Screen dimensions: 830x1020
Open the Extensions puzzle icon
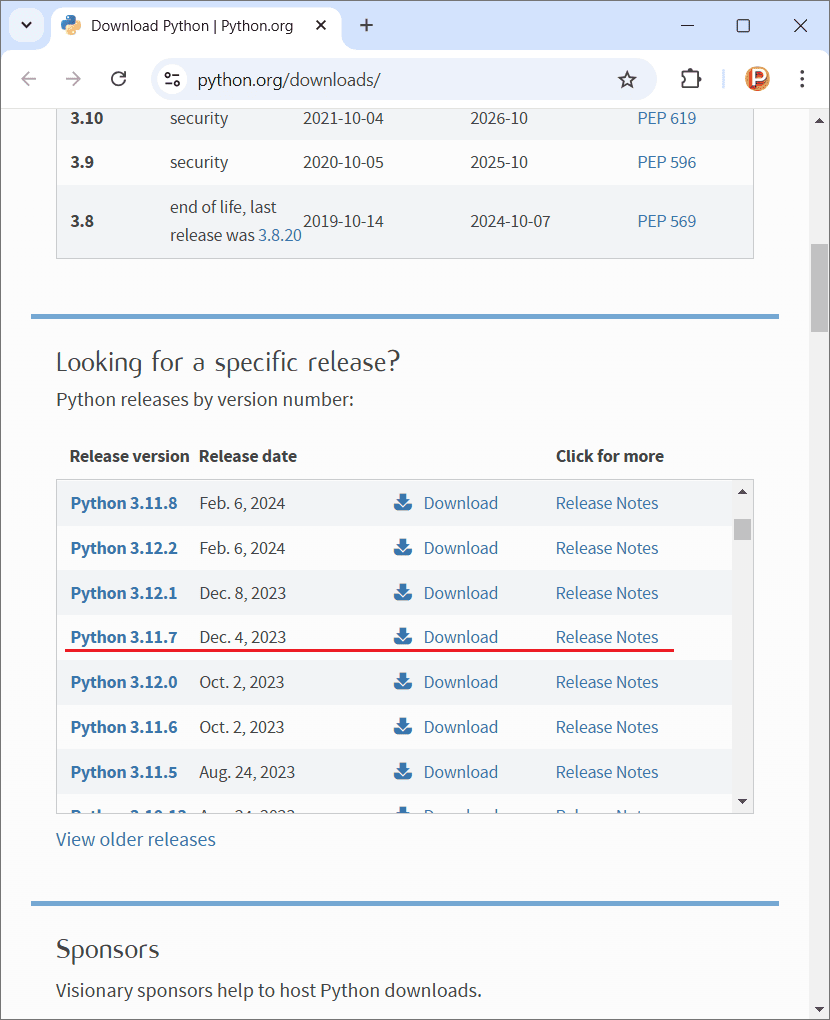tap(690, 79)
